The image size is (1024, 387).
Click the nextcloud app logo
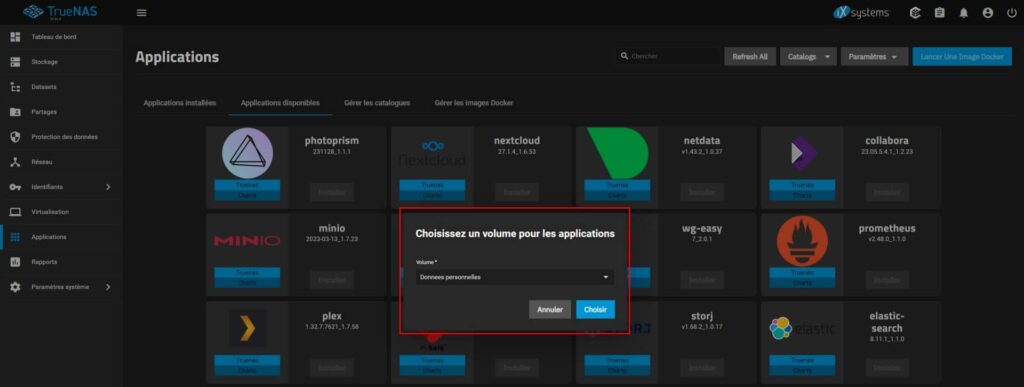coord(432,153)
